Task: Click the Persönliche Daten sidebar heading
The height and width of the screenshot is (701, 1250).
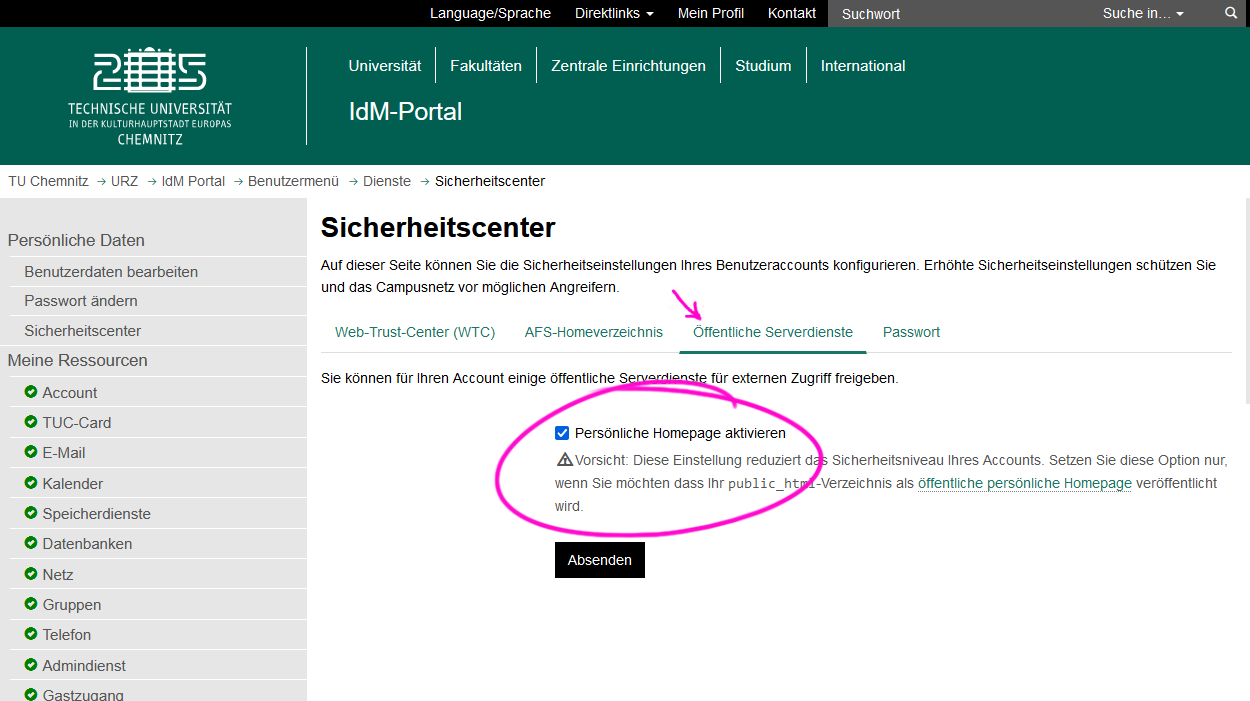Action: 76,240
